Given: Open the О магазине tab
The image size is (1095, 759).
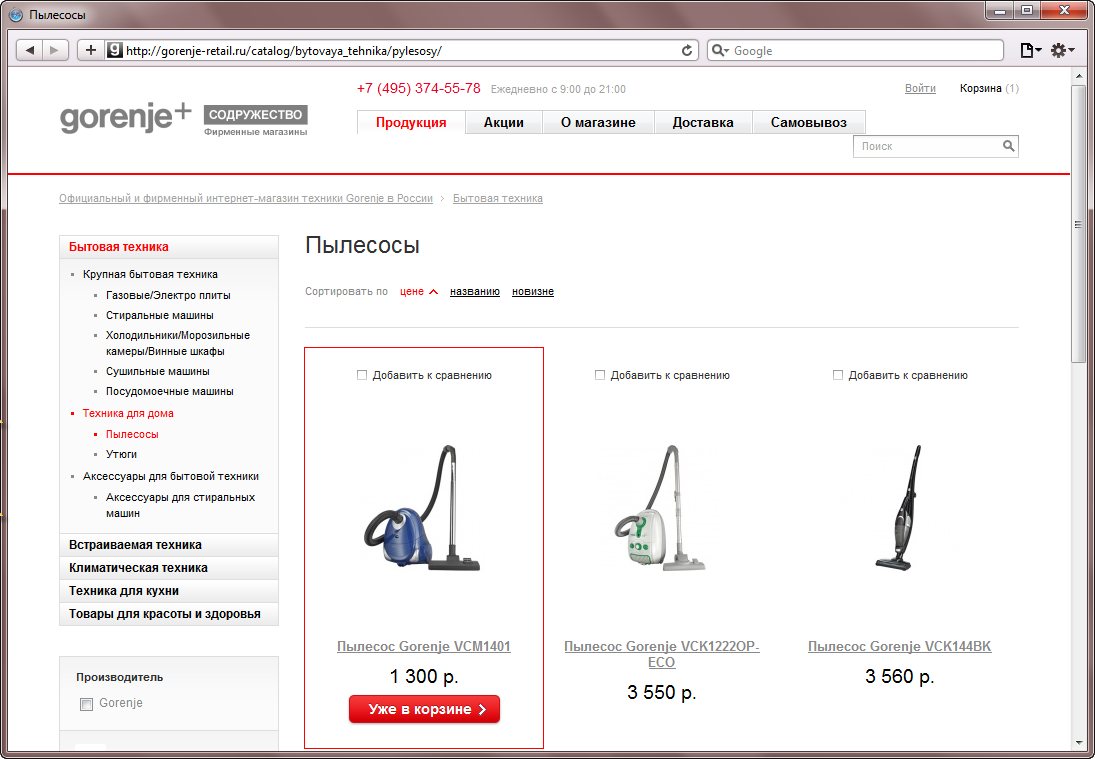Looking at the screenshot, I should coord(598,122).
